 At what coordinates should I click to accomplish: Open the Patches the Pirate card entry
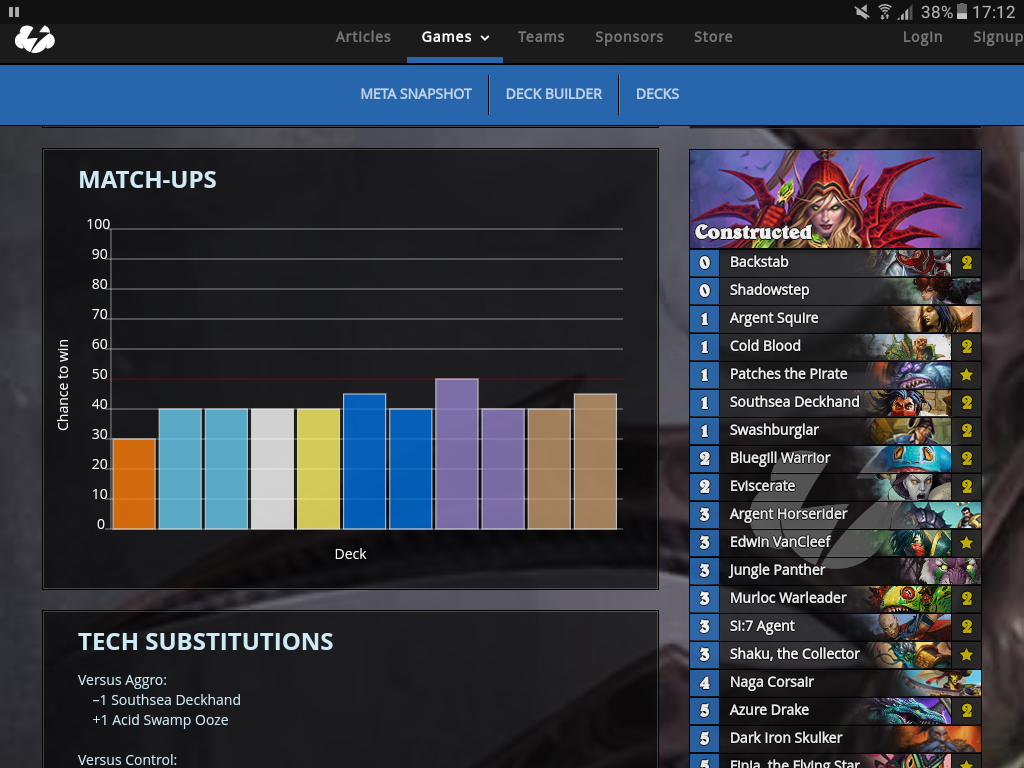(835, 375)
